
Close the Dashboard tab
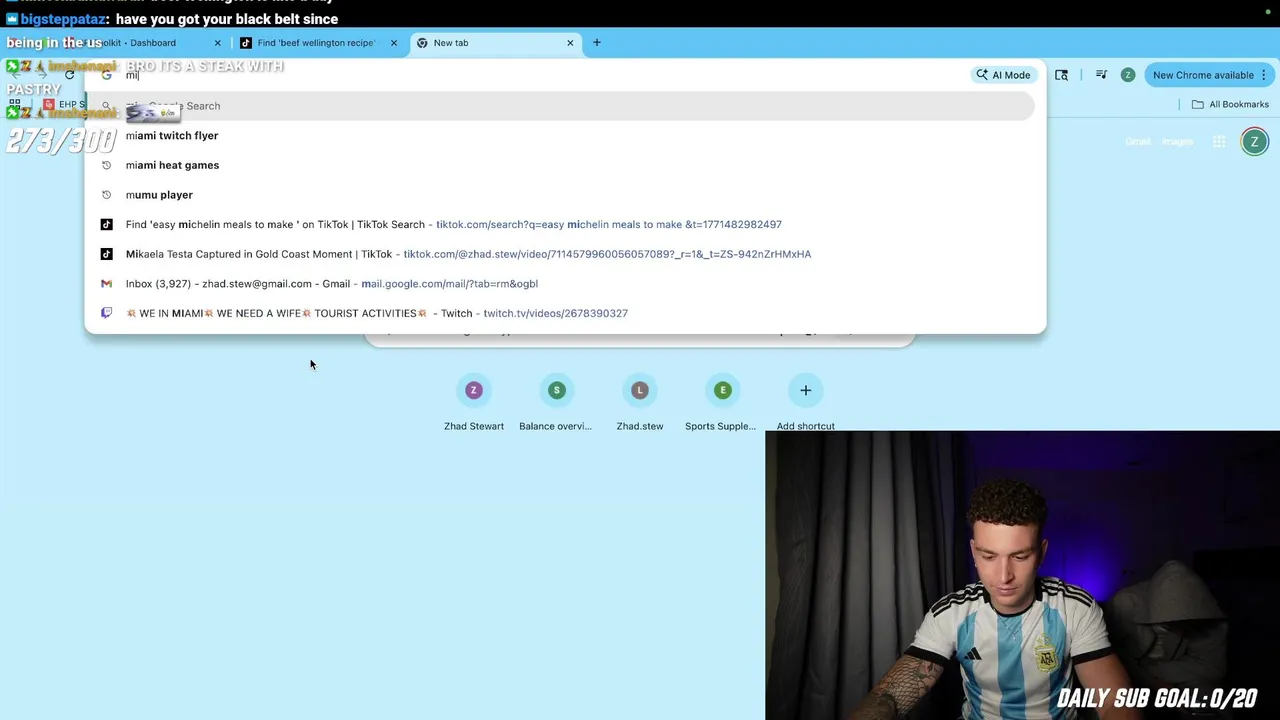217,43
